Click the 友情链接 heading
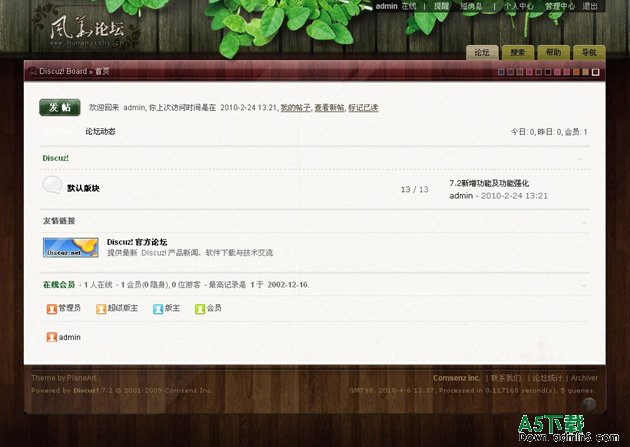This screenshot has height=447, width=630. click(x=59, y=221)
